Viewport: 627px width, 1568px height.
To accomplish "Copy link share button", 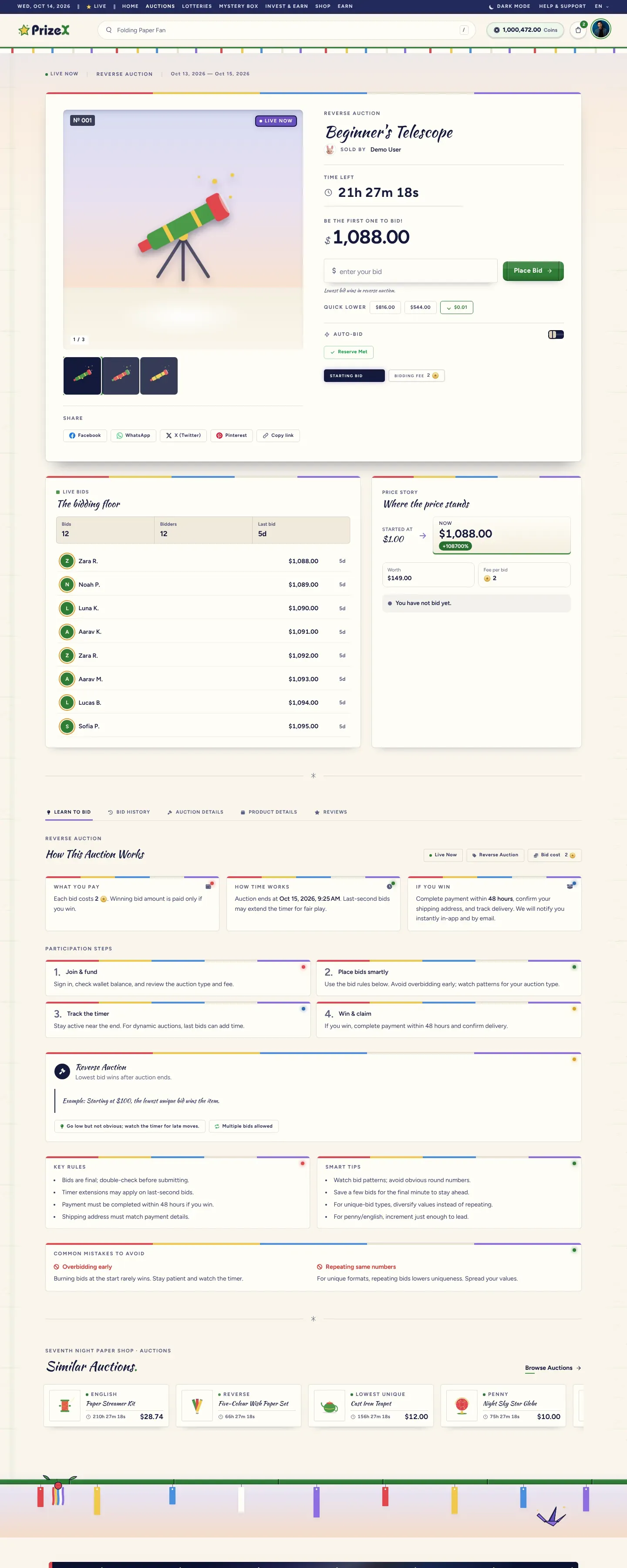I will pyautogui.click(x=278, y=435).
